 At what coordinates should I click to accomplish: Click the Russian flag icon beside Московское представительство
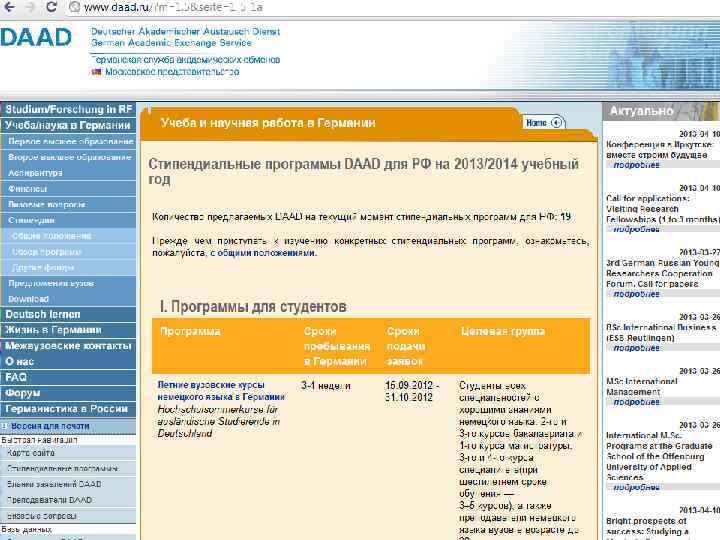click(x=96, y=72)
